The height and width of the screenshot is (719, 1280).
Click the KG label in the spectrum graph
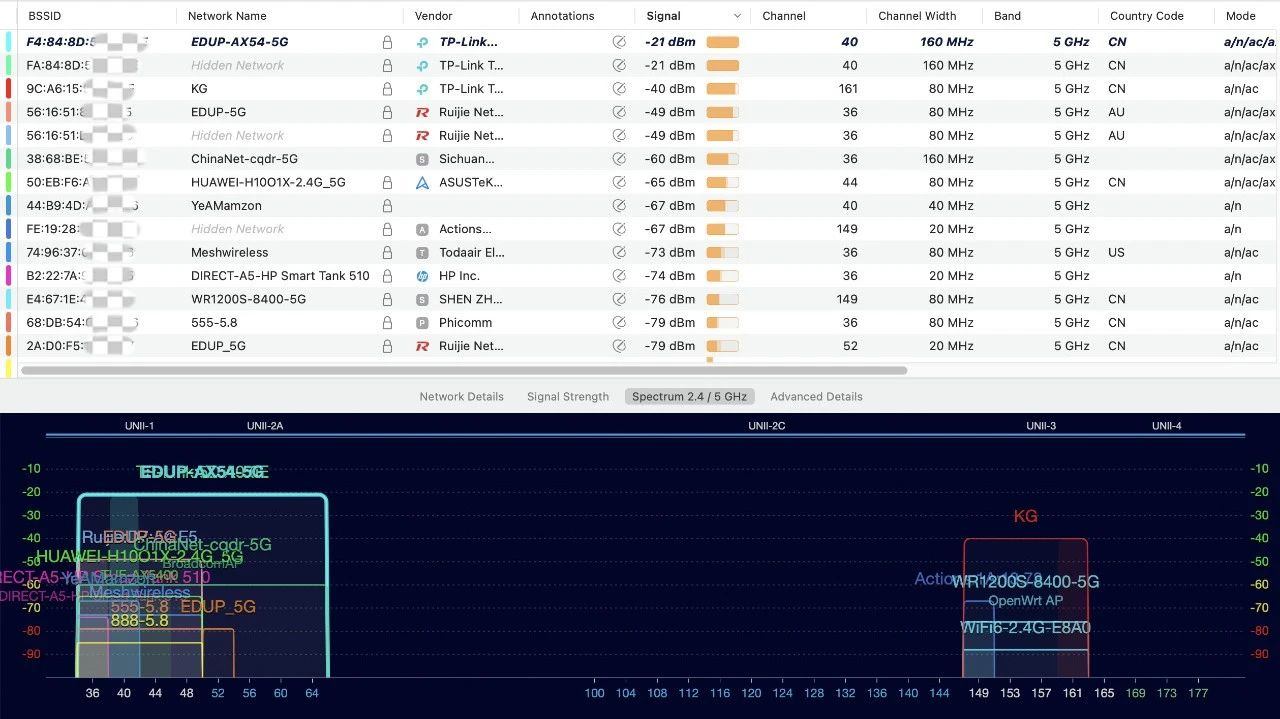click(1025, 517)
